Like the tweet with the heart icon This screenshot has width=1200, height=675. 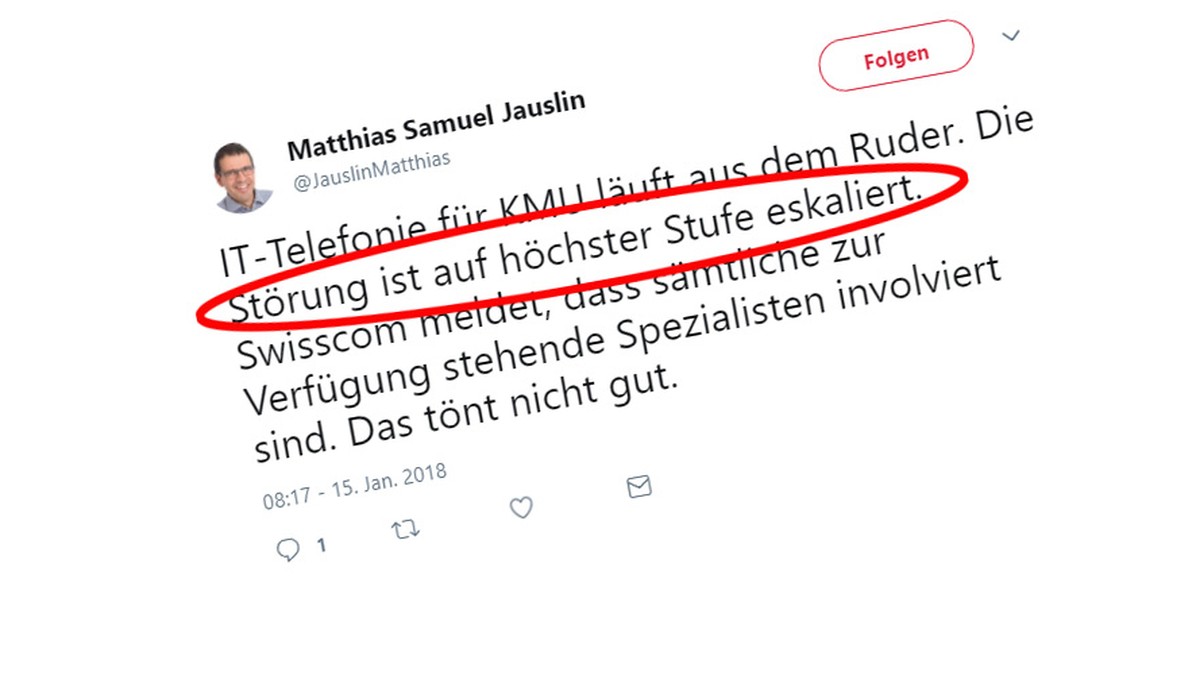click(521, 508)
